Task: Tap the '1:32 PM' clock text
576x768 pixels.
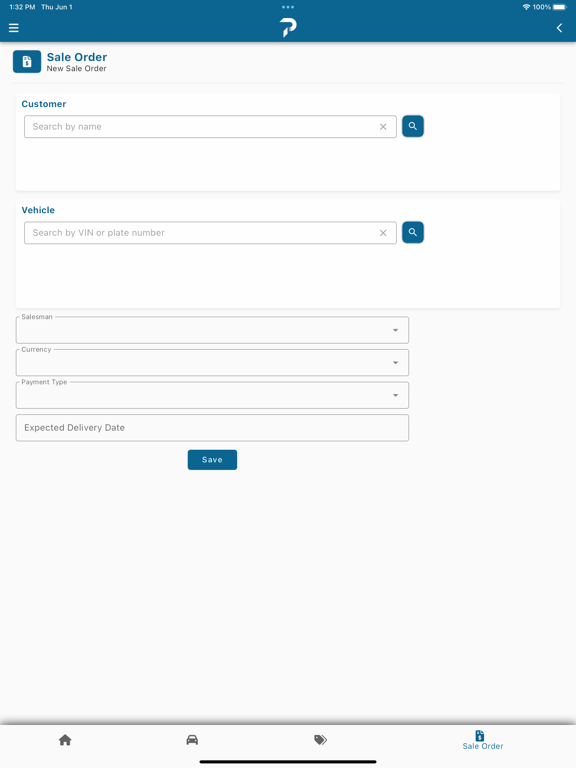Action: [x=23, y=7]
